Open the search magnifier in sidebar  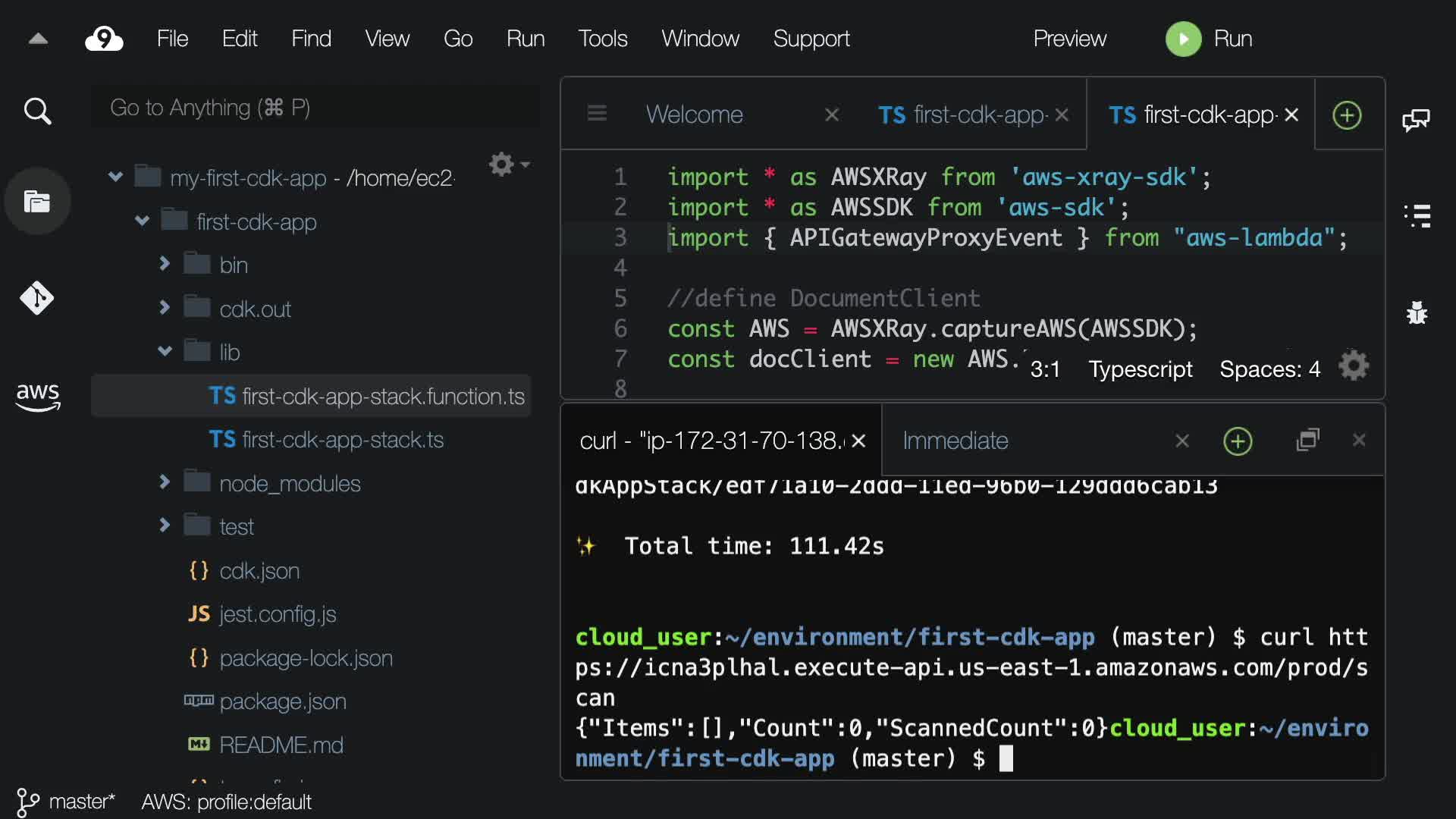coord(37,111)
